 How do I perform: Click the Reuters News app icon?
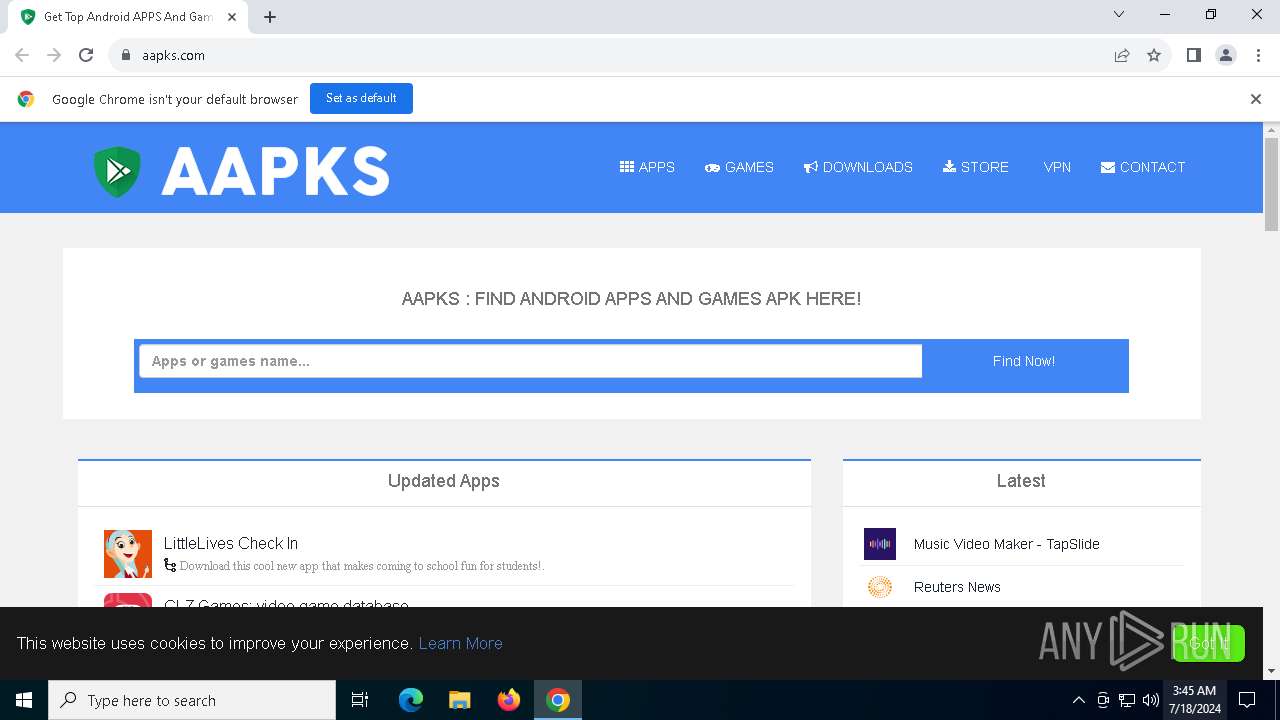[x=880, y=587]
